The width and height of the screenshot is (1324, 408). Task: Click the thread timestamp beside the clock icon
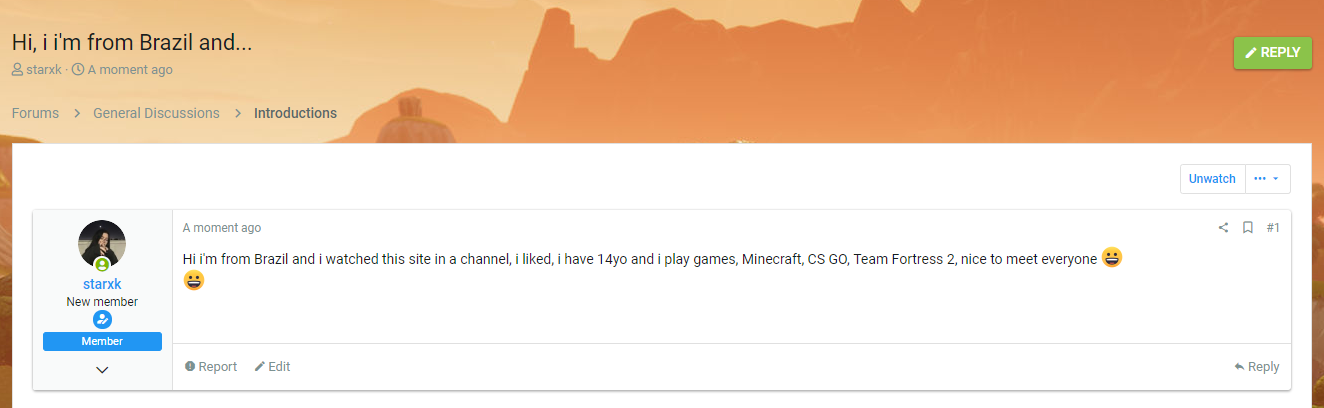[x=130, y=70]
